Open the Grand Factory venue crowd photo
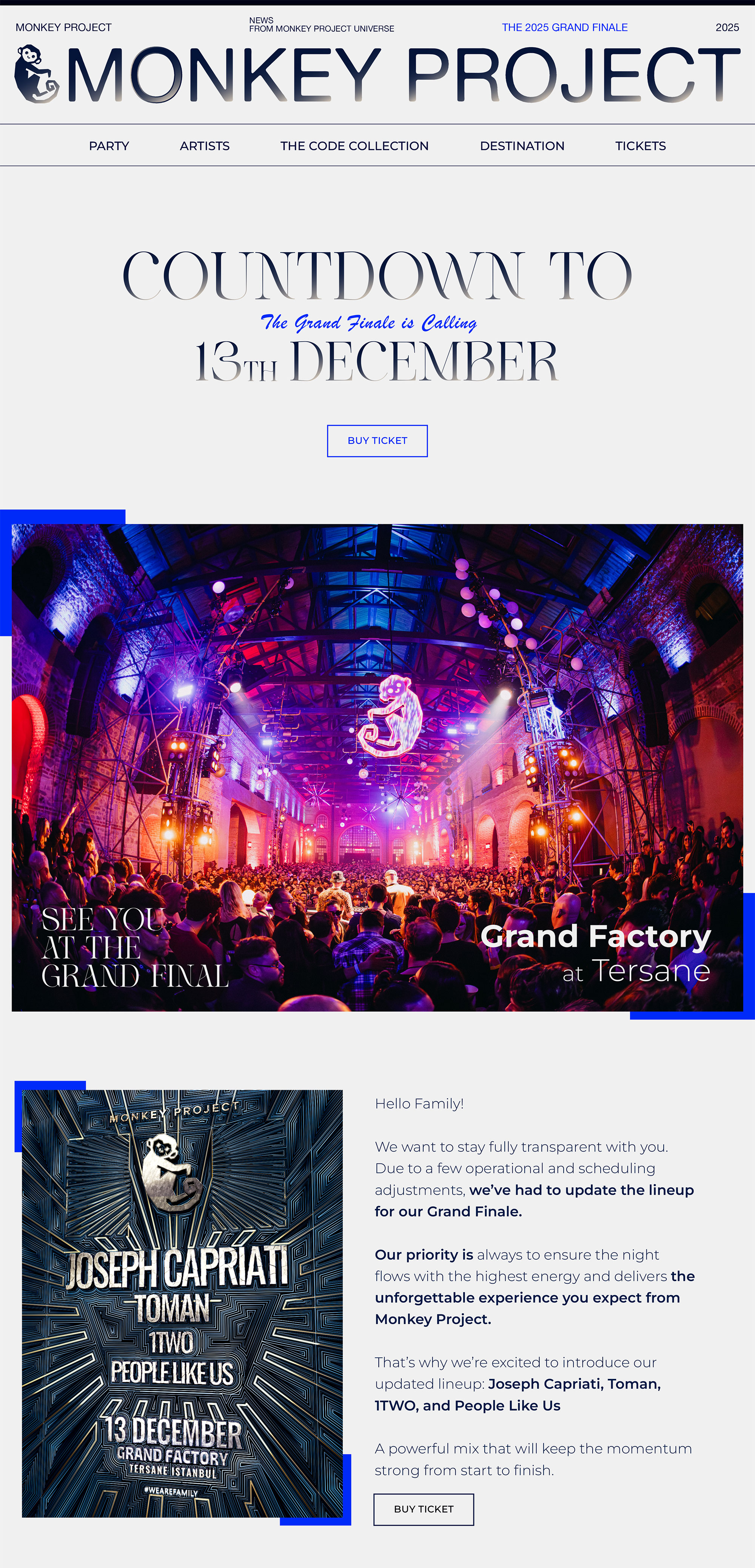This screenshot has height=1568, width=755. click(x=377, y=767)
